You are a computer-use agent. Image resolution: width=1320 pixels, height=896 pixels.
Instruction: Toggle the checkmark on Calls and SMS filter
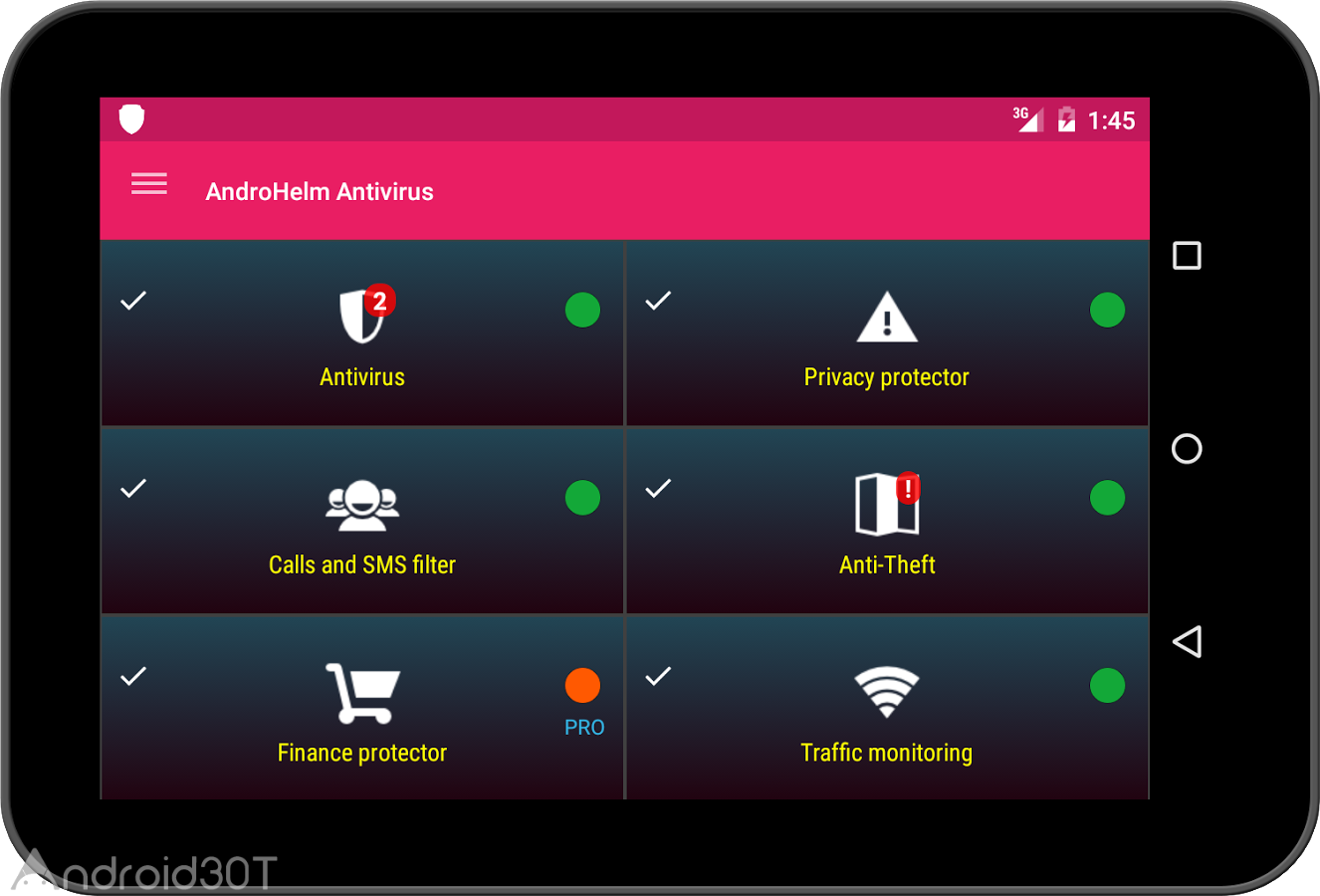[x=133, y=488]
